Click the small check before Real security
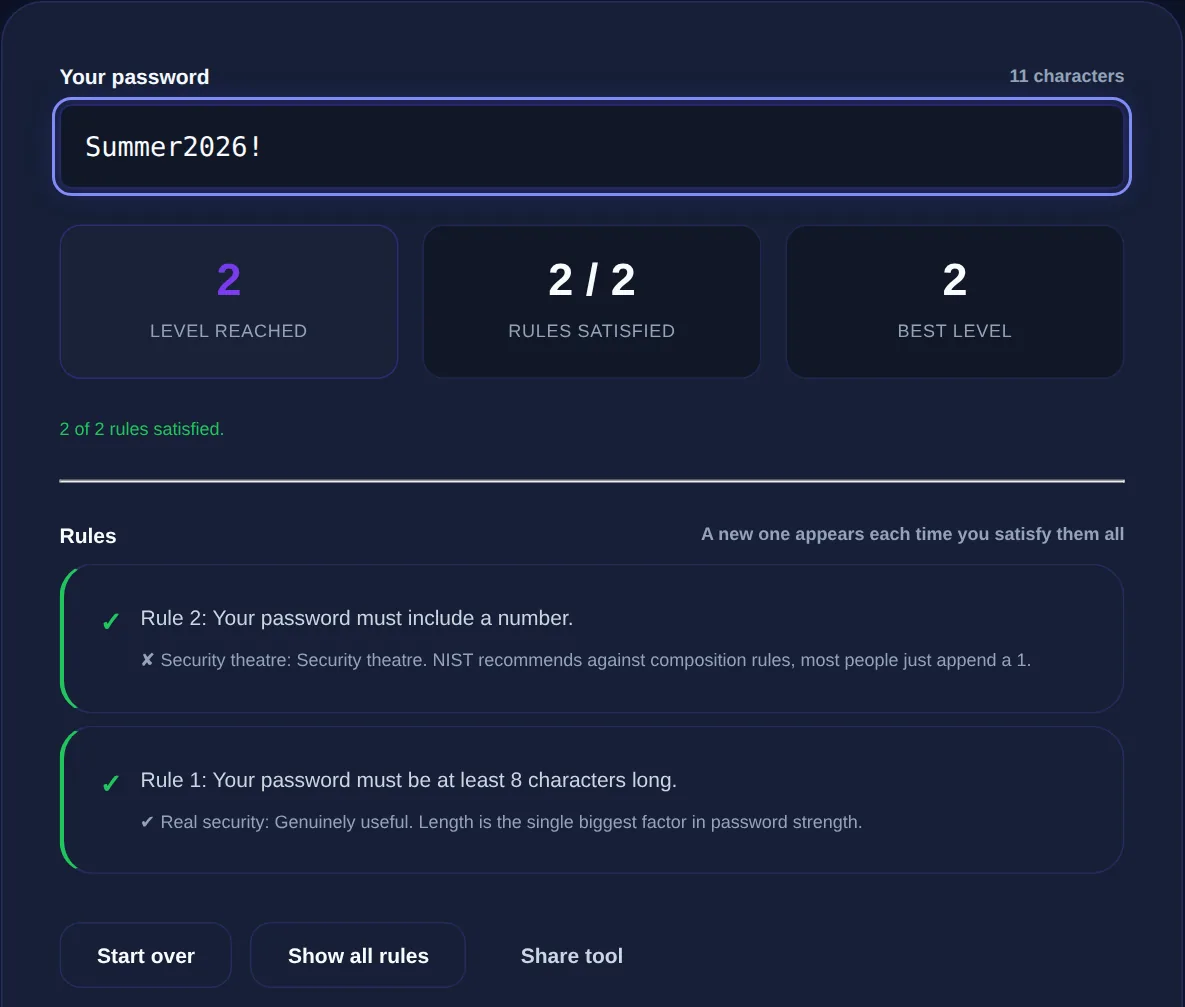This screenshot has width=1185, height=1007. (147, 822)
